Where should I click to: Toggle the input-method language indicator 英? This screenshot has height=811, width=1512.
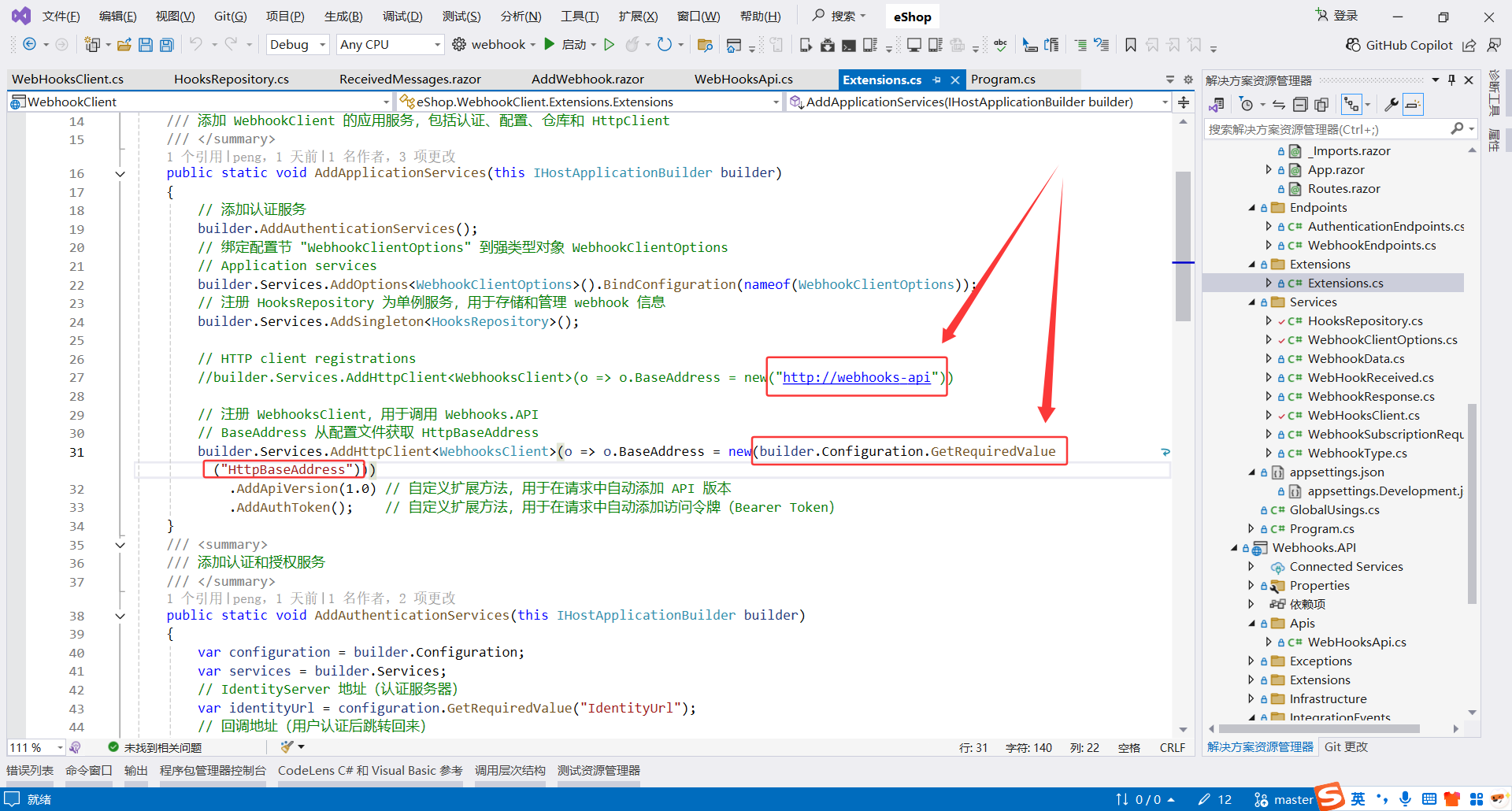(1358, 799)
